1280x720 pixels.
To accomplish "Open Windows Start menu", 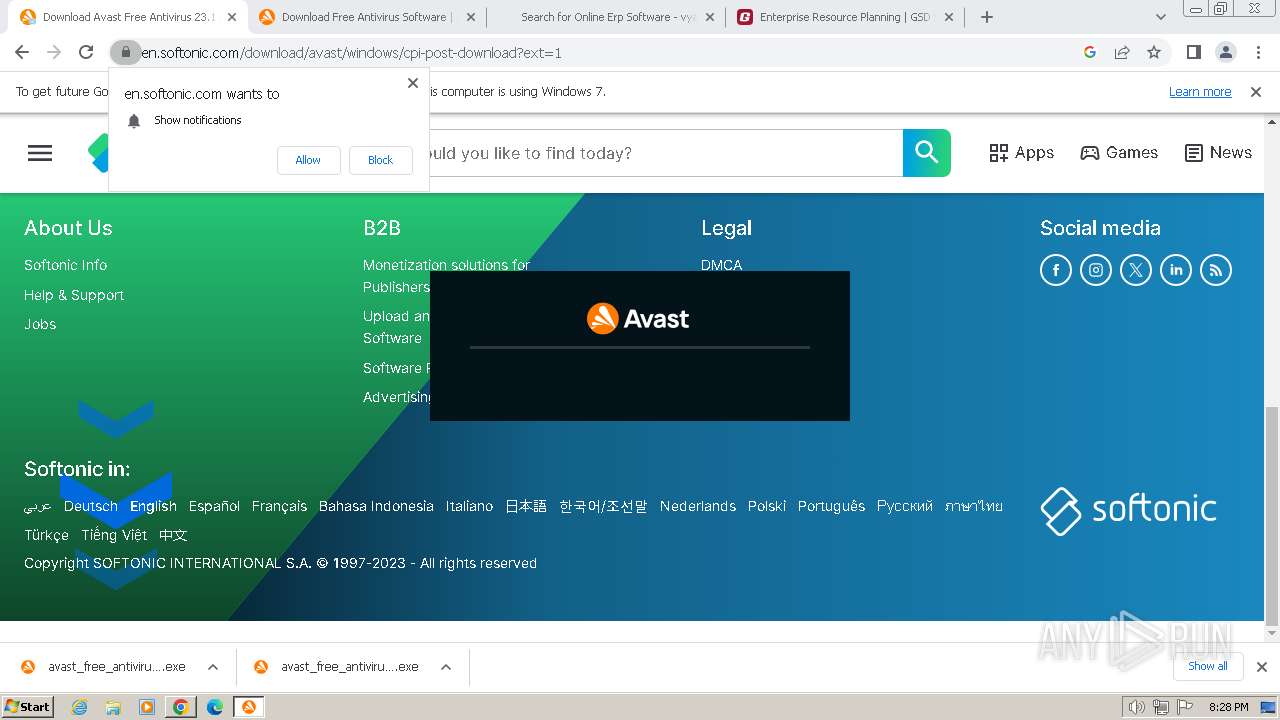I will point(27,706).
